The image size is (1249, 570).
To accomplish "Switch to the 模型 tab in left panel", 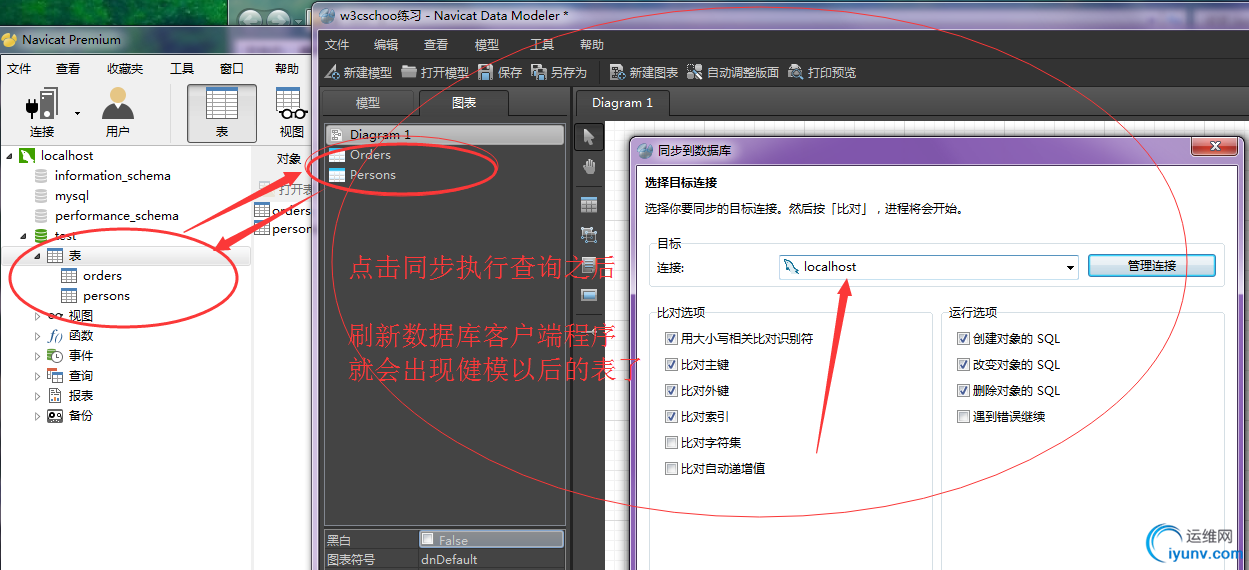I will (368, 103).
